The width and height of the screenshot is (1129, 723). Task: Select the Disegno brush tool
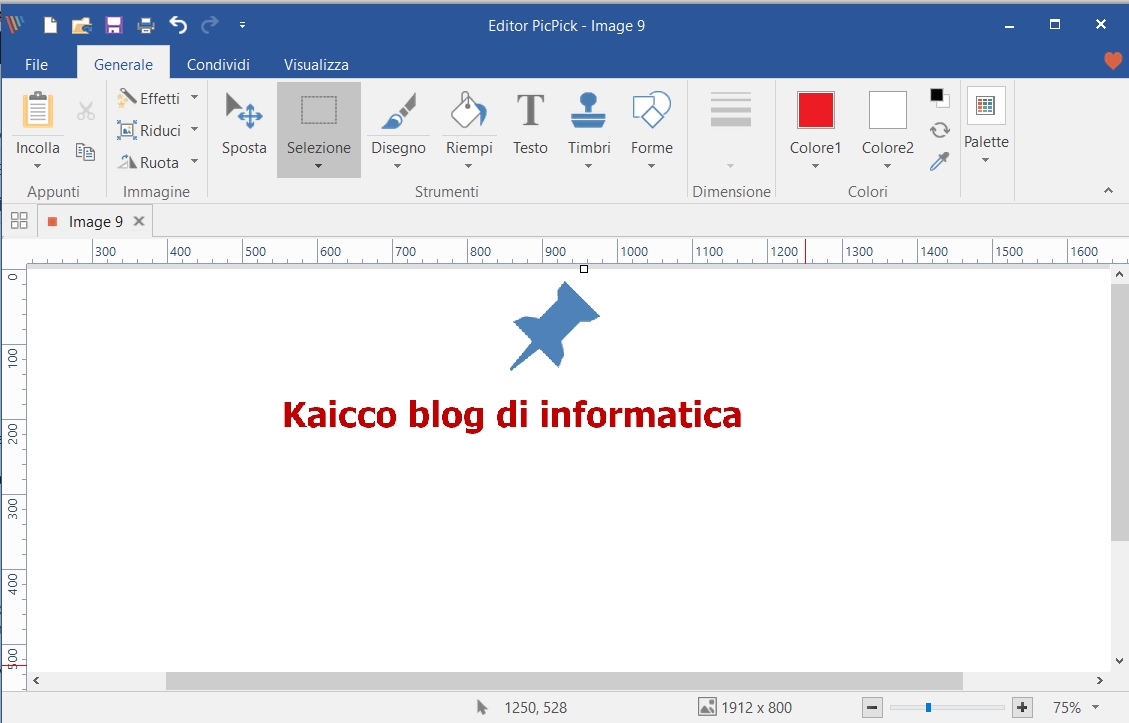coord(398,120)
